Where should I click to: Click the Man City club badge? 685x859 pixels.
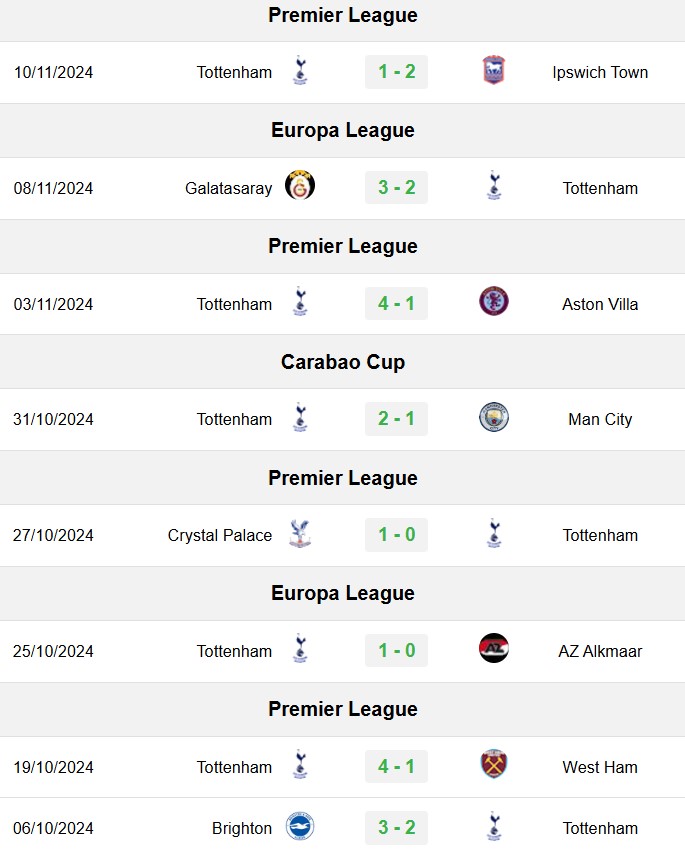coord(493,417)
